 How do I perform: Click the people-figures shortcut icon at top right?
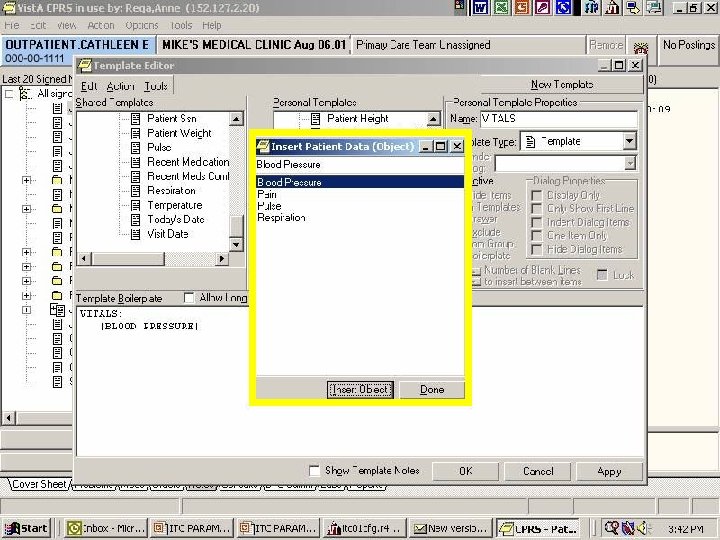point(592,8)
